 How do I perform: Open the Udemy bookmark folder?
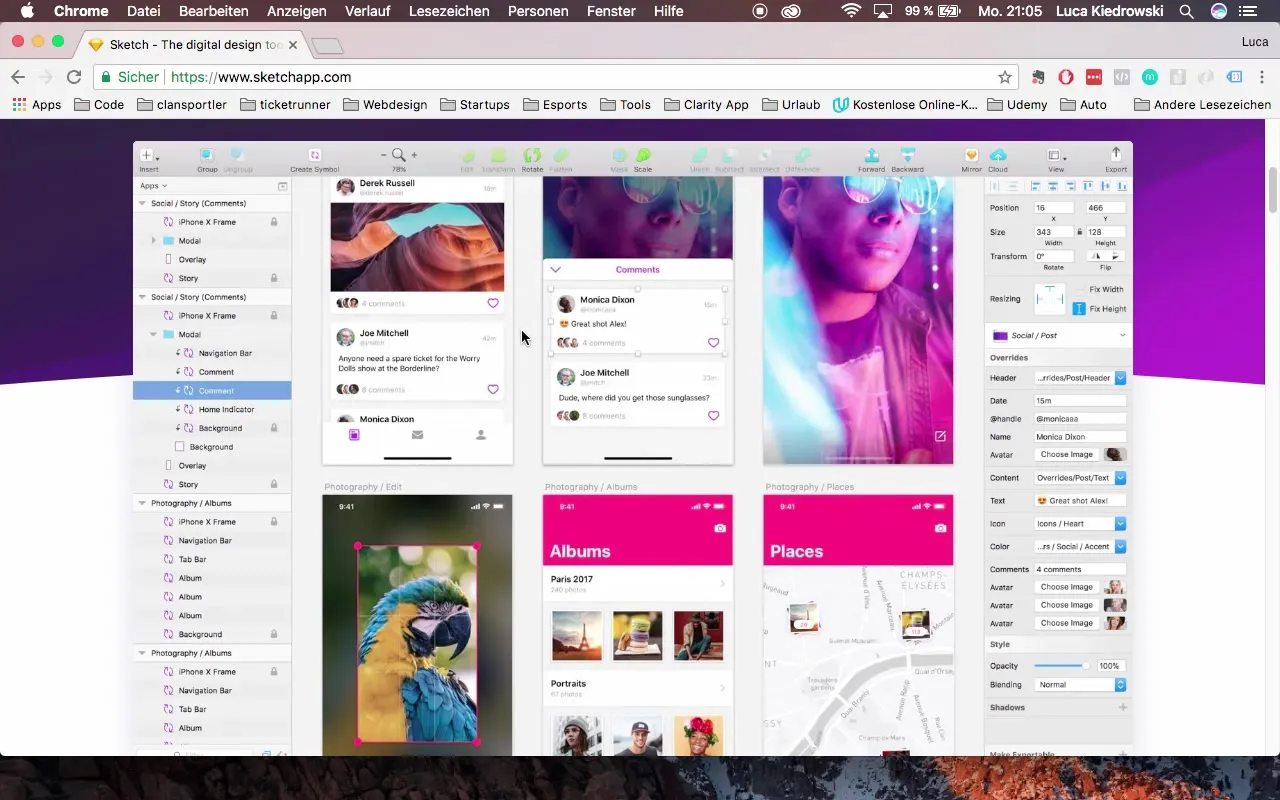pos(1017,104)
